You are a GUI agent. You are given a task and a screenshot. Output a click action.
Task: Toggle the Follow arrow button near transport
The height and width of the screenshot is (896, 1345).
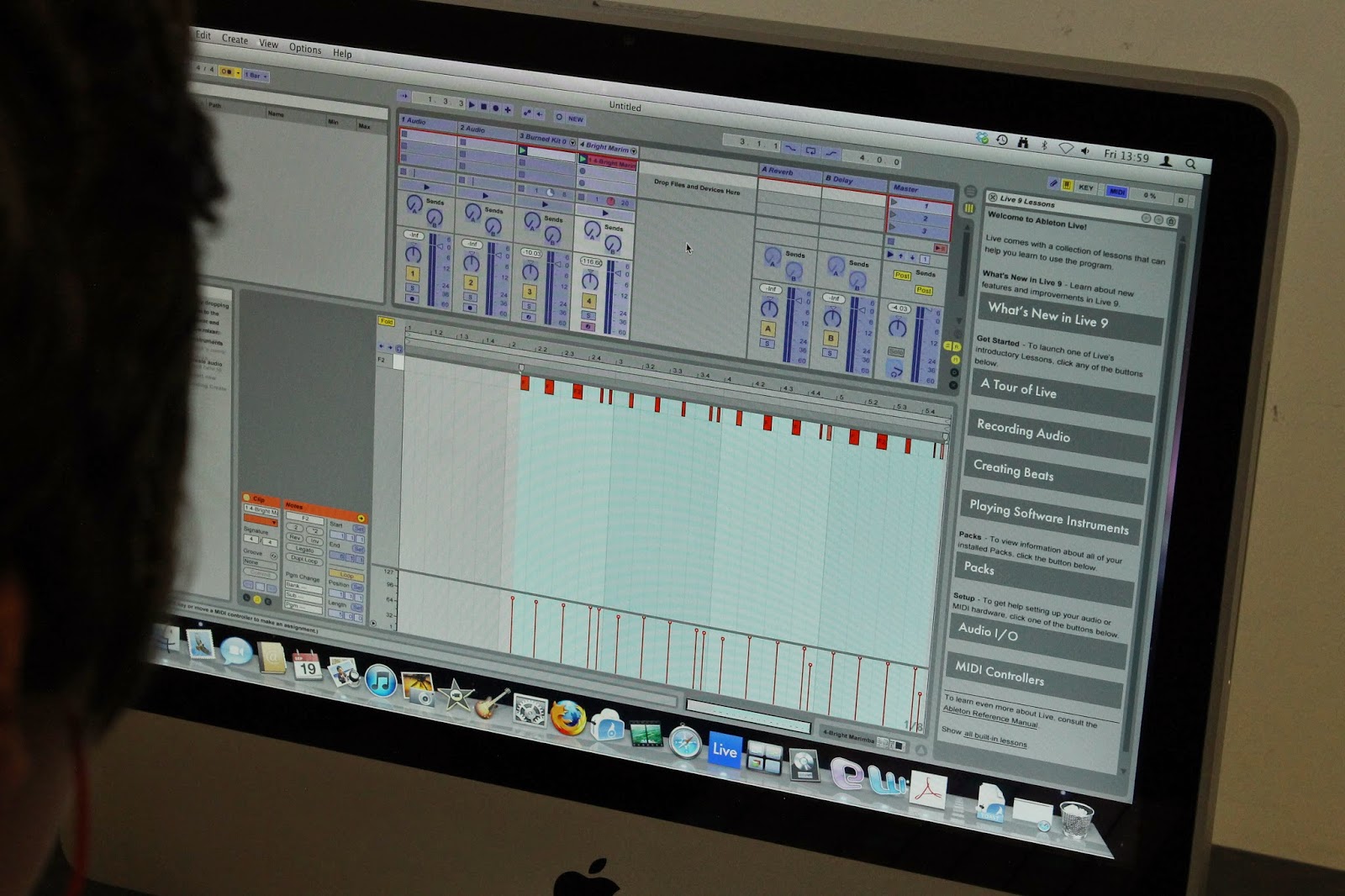[403, 96]
